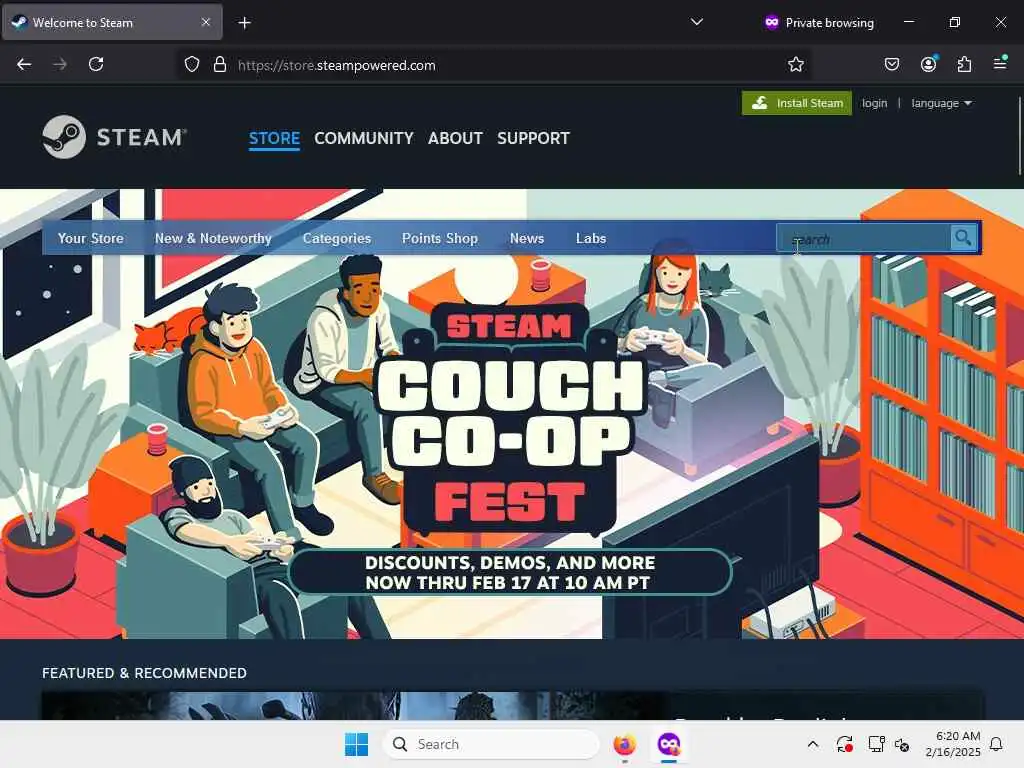Viewport: 1024px width, 768px height.
Task: Open the Labs tab
Action: (x=591, y=238)
